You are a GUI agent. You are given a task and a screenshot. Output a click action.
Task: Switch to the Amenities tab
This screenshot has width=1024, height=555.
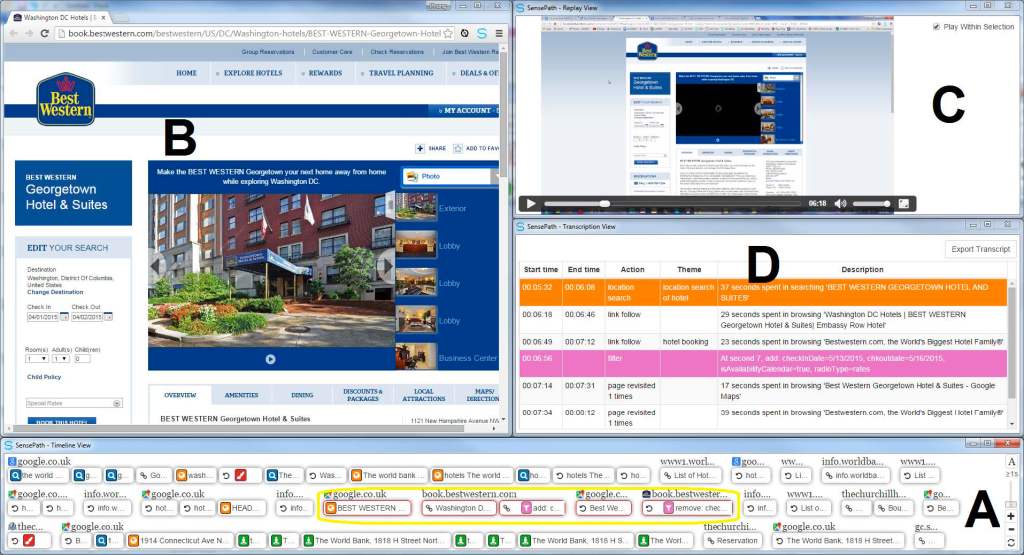[241, 395]
